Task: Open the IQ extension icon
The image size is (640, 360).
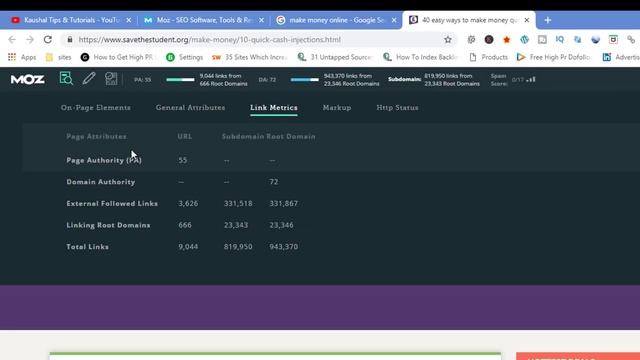Action: (x=560, y=39)
